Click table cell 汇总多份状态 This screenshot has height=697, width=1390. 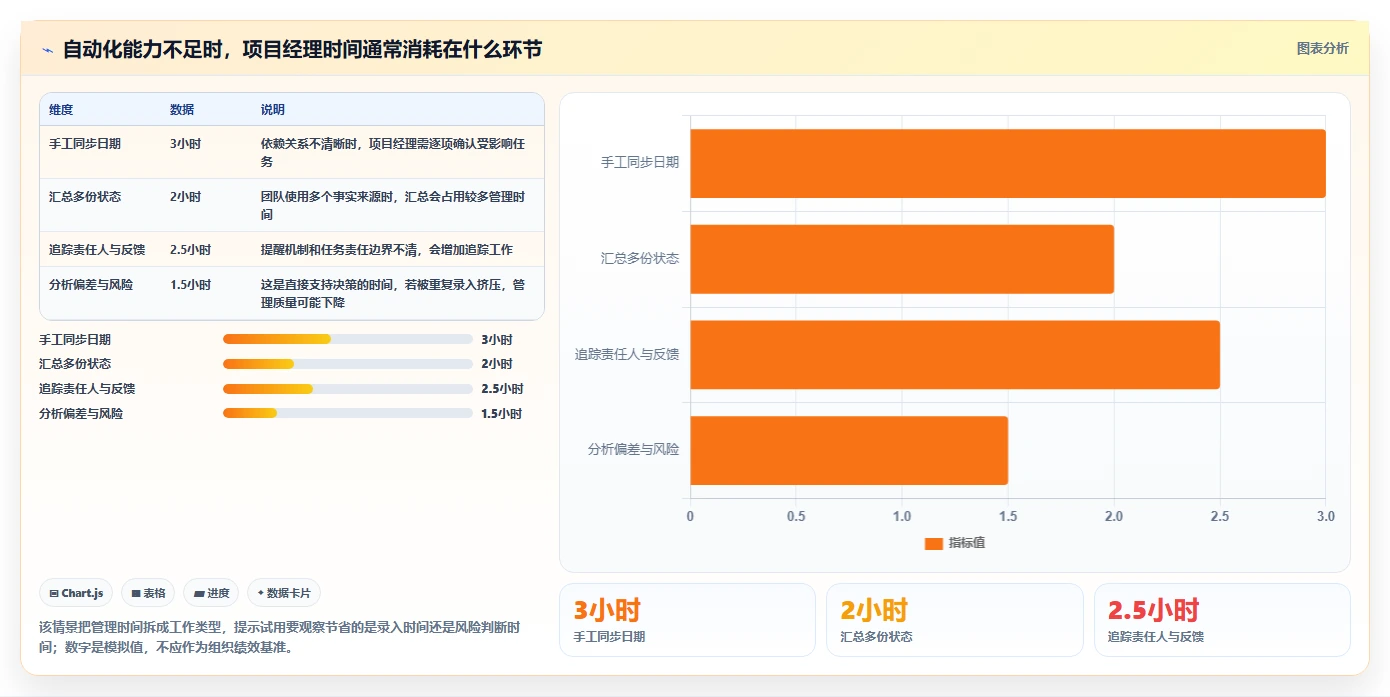click(x=85, y=197)
